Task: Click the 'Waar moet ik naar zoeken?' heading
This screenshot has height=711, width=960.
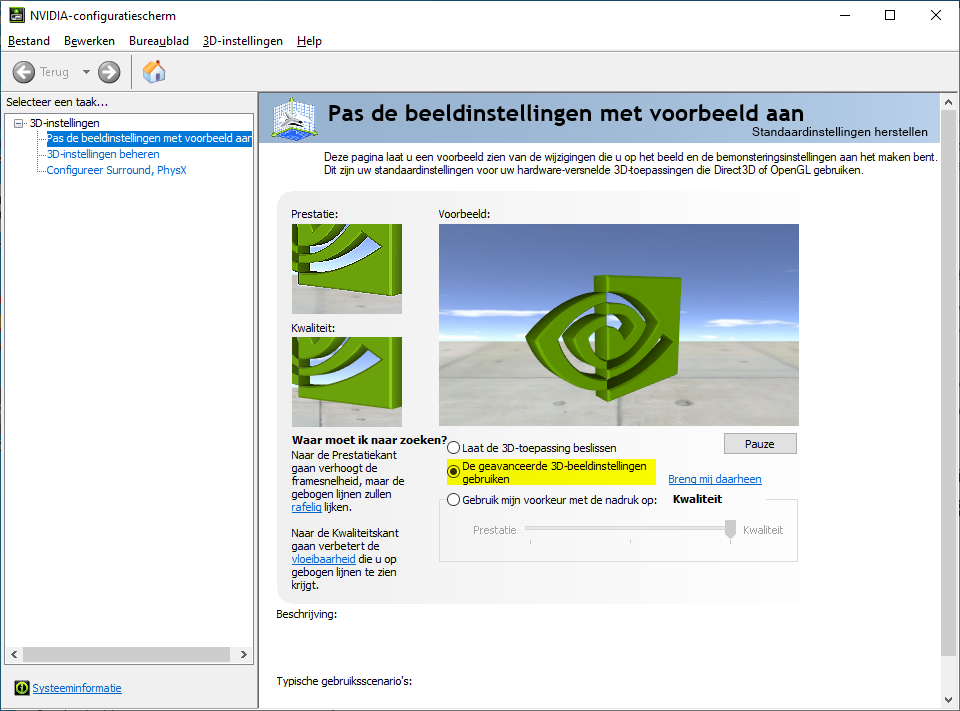Action: coord(369,440)
